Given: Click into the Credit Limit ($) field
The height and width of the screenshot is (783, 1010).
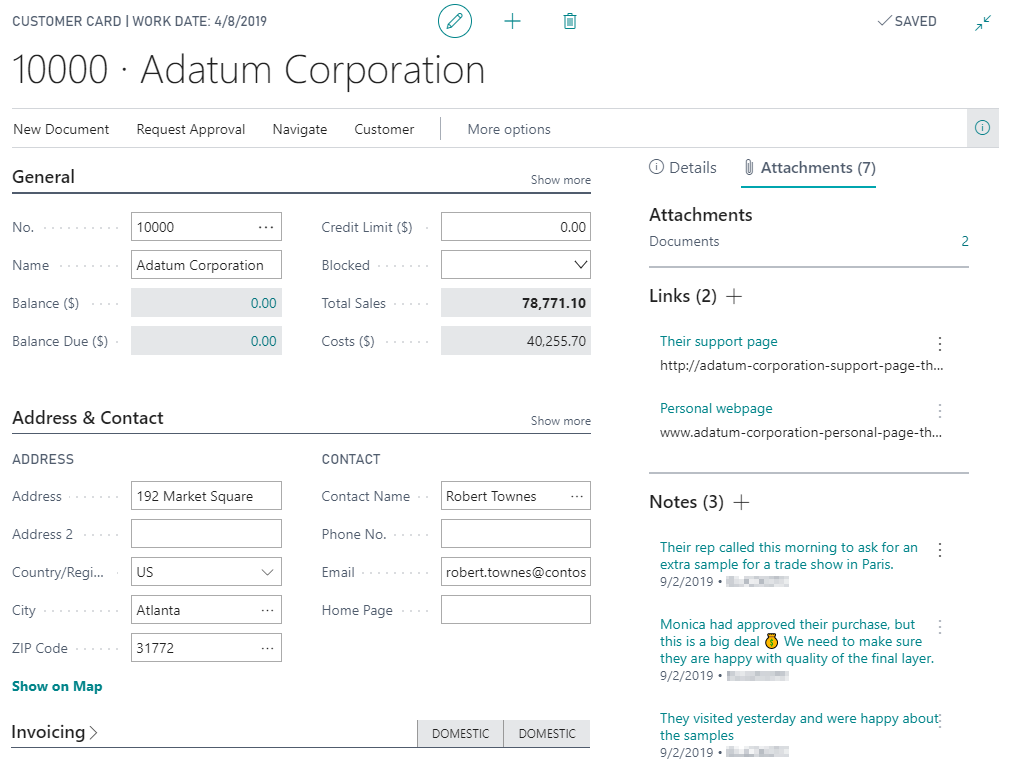Looking at the screenshot, I should tap(515, 227).
